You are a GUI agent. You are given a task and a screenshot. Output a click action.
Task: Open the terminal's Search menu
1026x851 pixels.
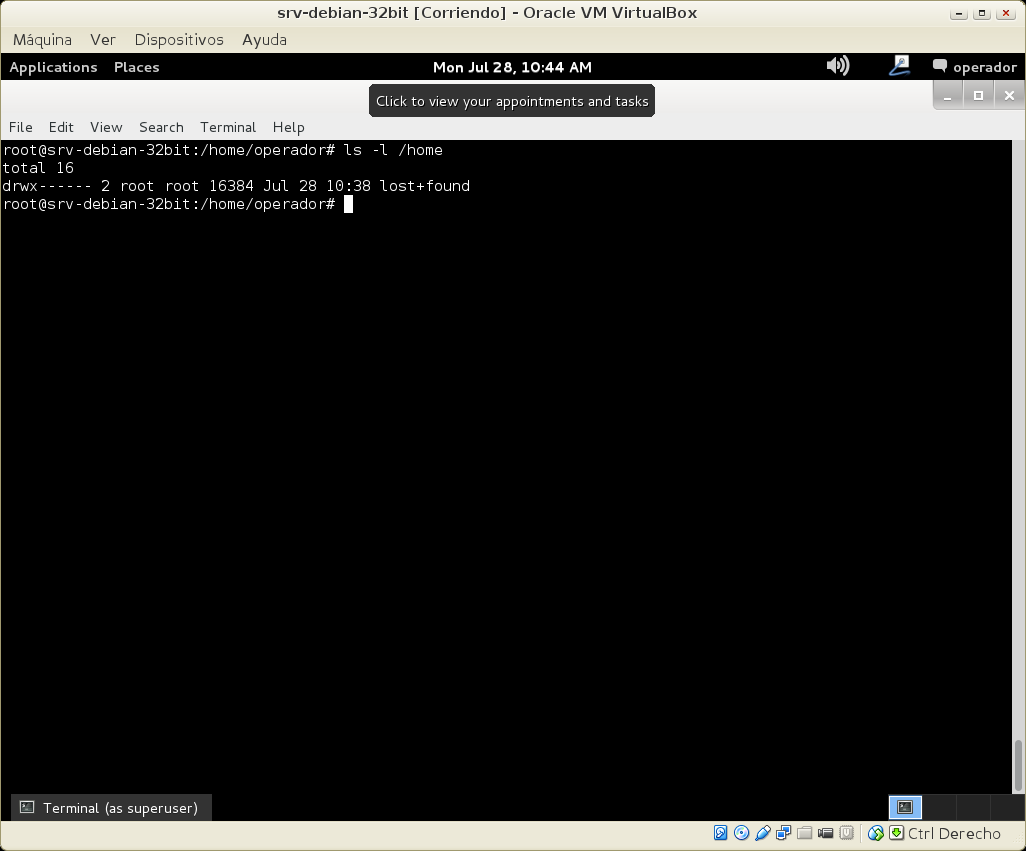pyautogui.click(x=161, y=127)
